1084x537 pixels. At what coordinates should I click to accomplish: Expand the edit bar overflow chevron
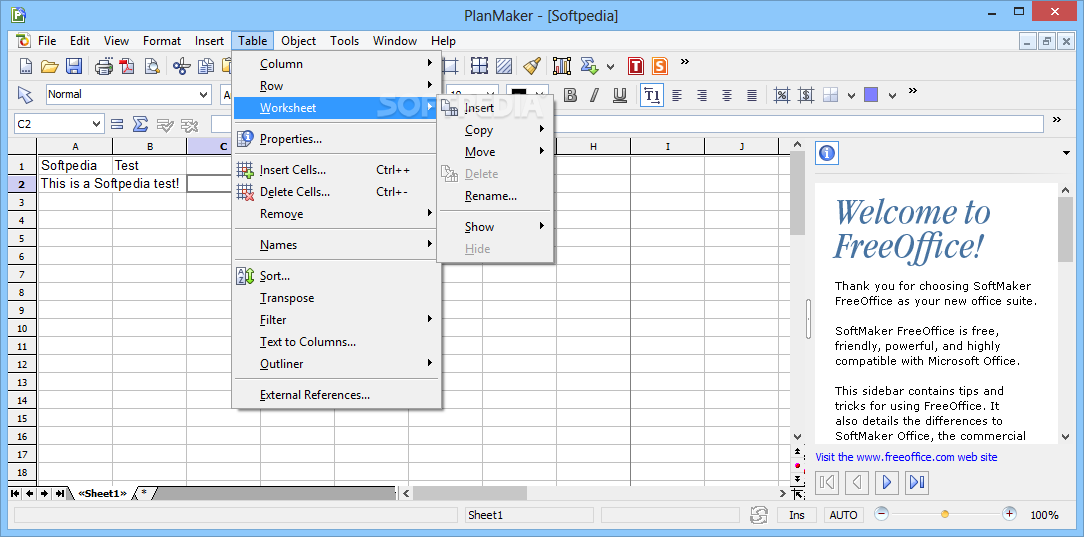[1057, 120]
